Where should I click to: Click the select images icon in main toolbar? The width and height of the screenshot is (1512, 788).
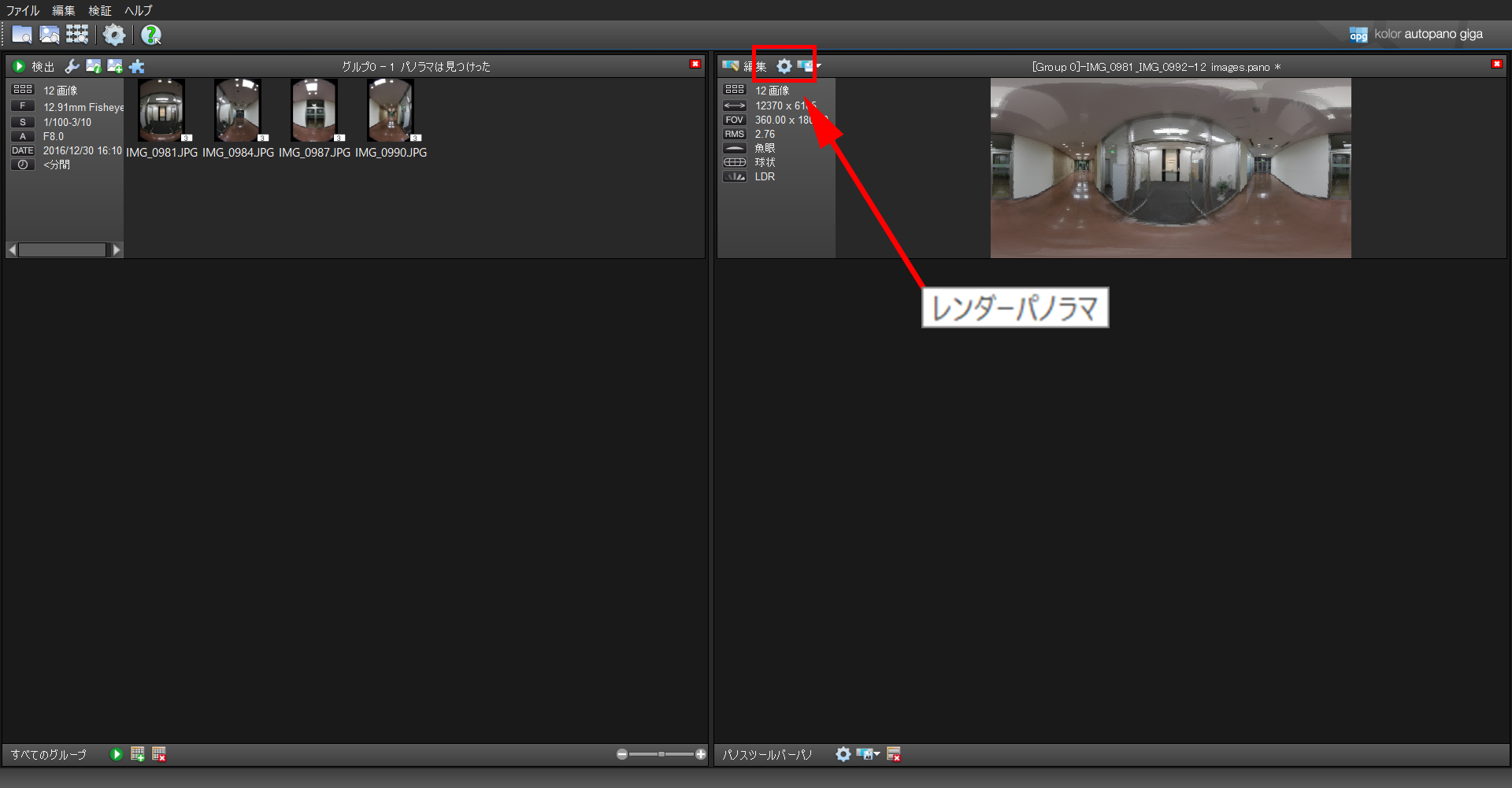click(49, 35)
